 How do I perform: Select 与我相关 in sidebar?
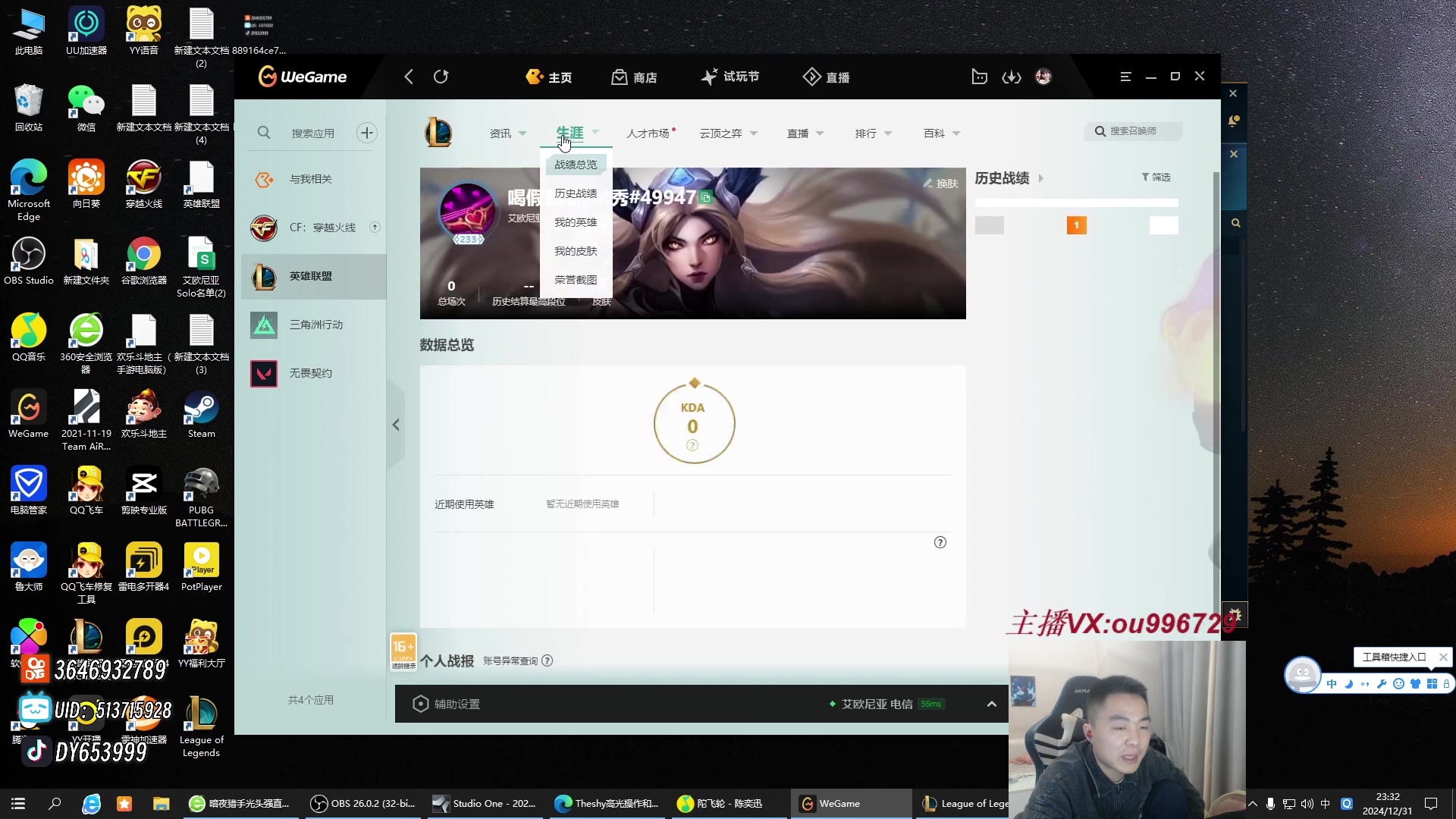point(314,180)
